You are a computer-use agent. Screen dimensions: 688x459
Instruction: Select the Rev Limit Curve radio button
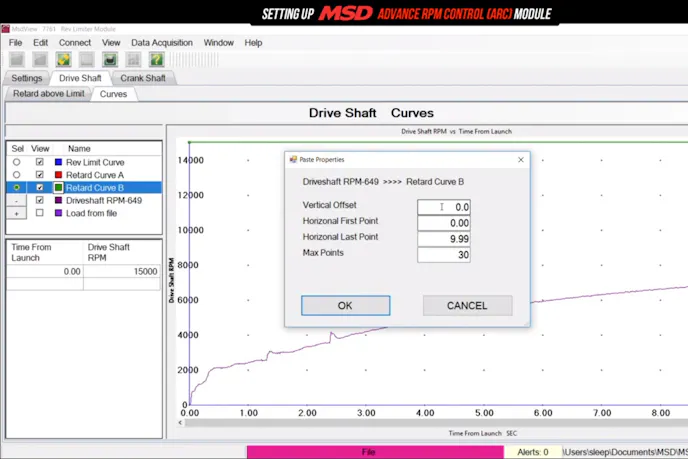pyautogui.click(x=16, y=162)
